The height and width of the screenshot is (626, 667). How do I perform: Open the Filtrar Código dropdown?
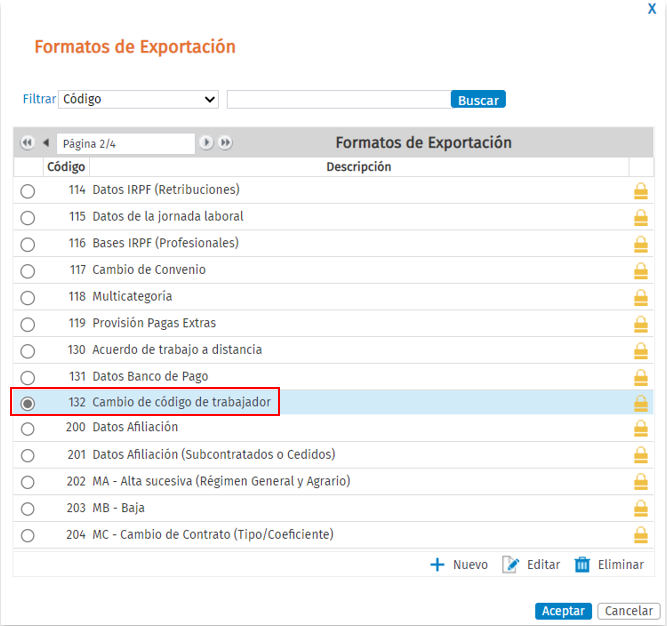click(x=138, y=99)
